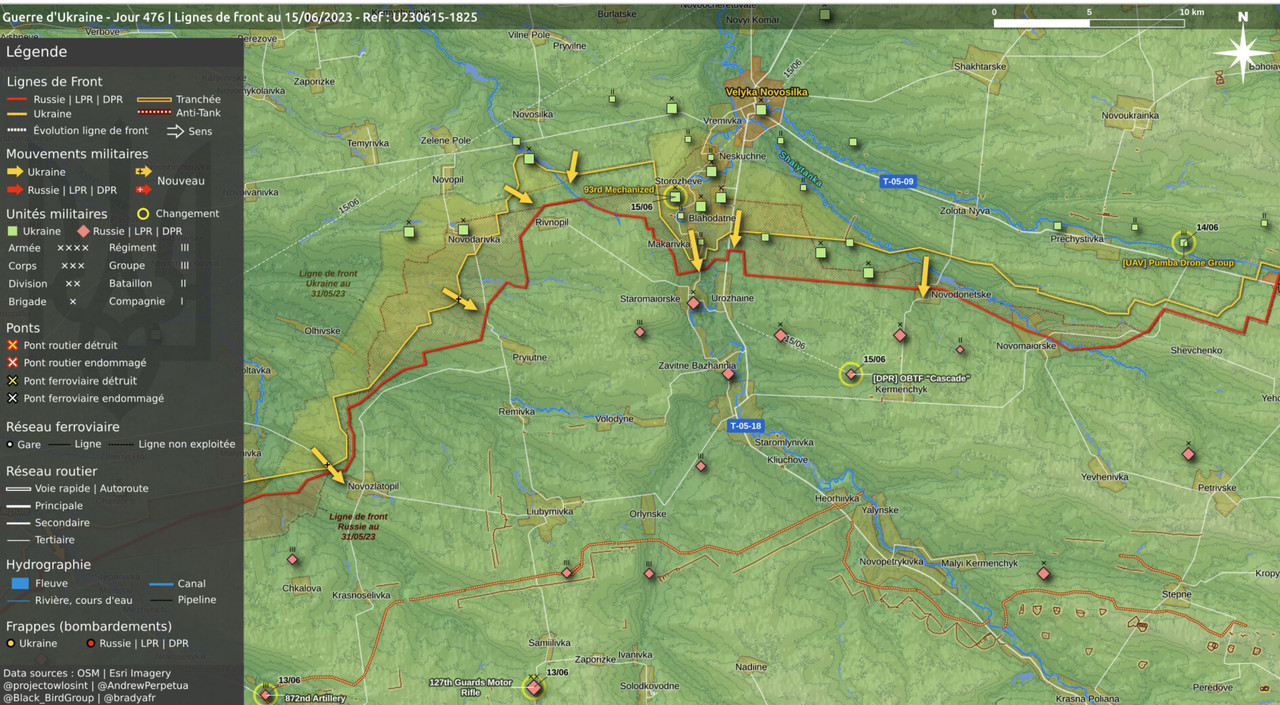Click the OBTF "Cascade" unit marker

click(x=851, y=374)
